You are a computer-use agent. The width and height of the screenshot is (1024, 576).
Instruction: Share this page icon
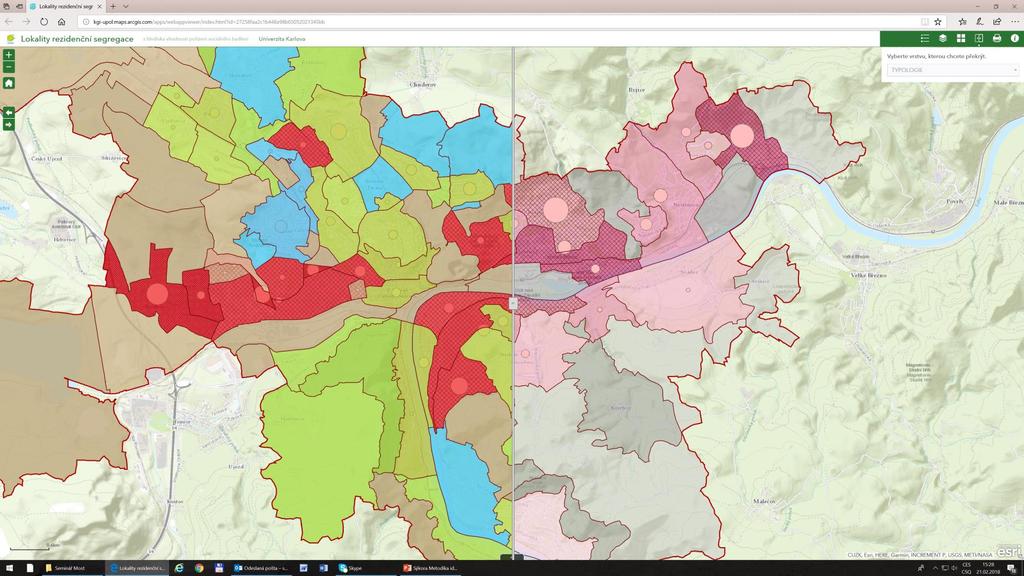coord(997,22)
